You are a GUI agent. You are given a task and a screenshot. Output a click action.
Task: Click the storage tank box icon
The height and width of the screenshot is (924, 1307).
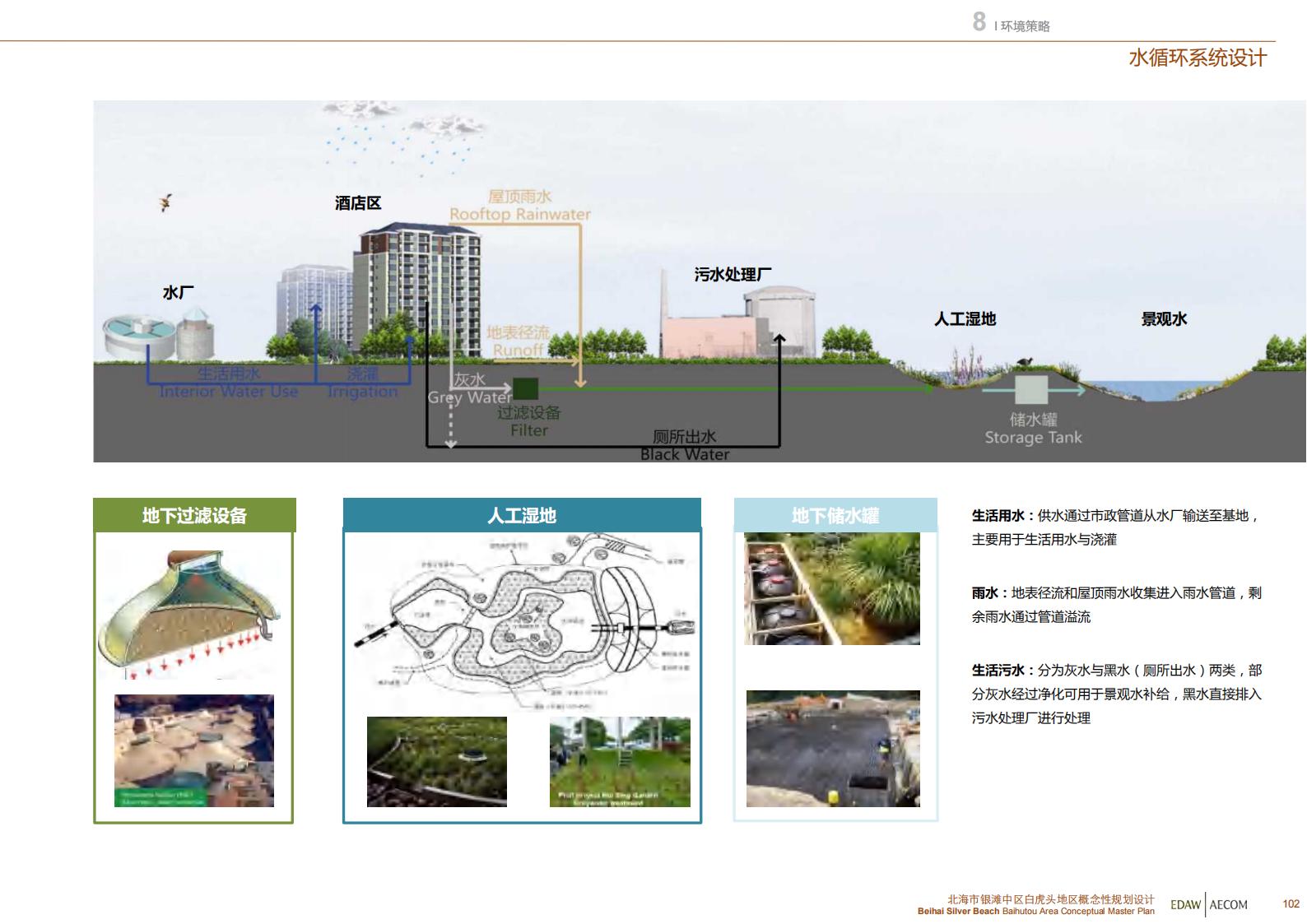coord(1030,389)
